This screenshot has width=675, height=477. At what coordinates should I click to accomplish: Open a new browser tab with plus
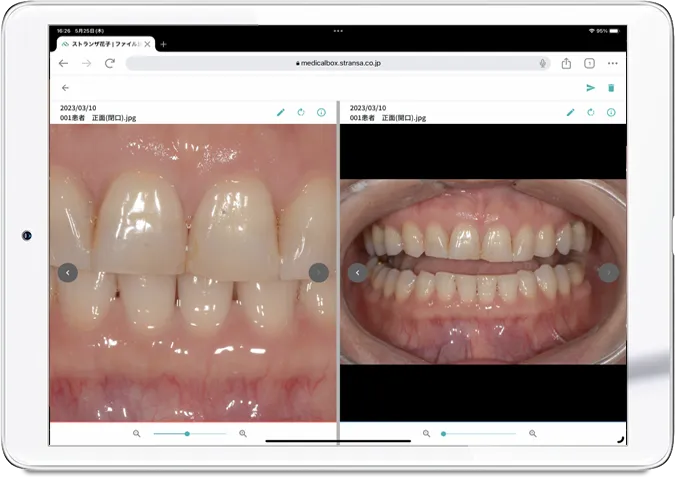pyautogui.click(x=164, y=44)
